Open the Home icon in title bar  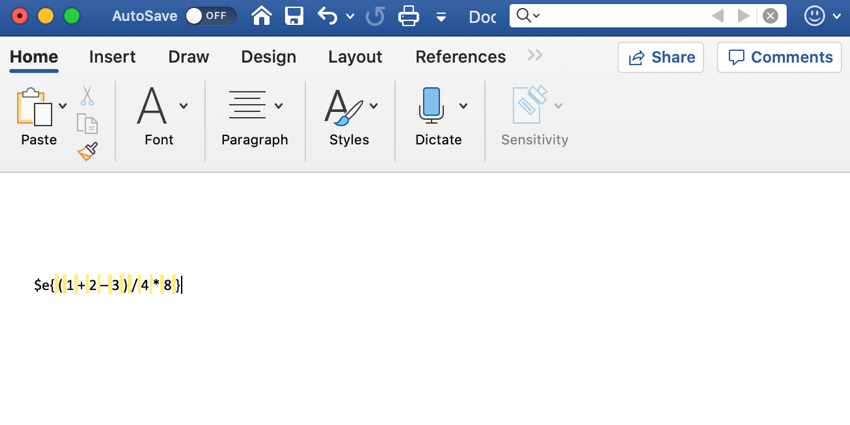tap(262, 16)
